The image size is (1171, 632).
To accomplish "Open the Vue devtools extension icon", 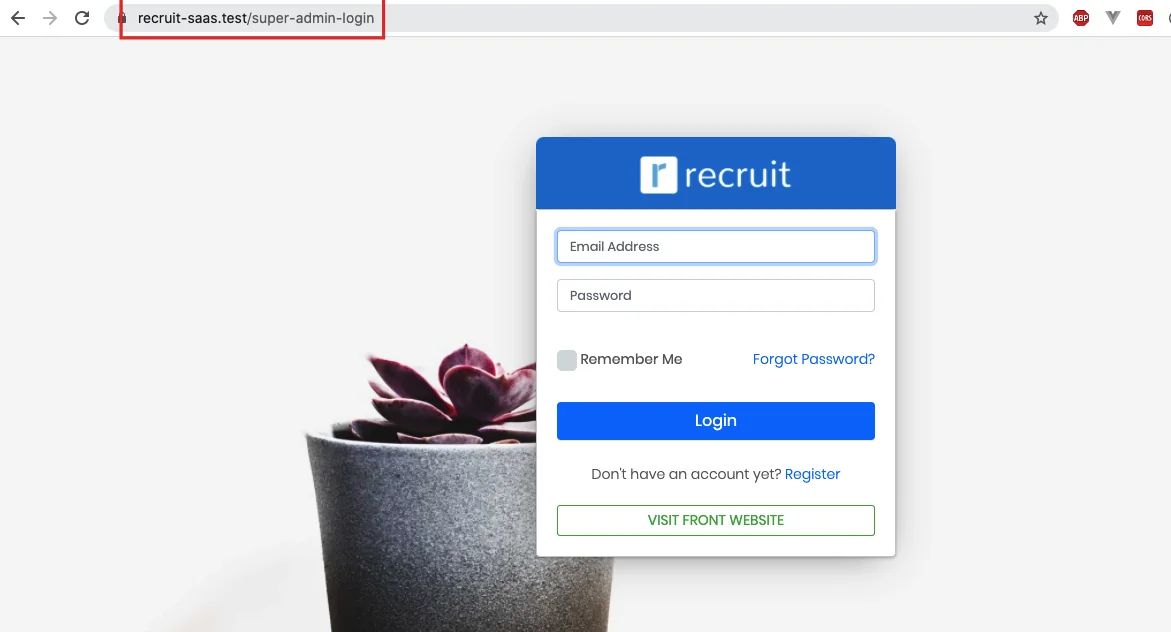I will click(1113, 18).
